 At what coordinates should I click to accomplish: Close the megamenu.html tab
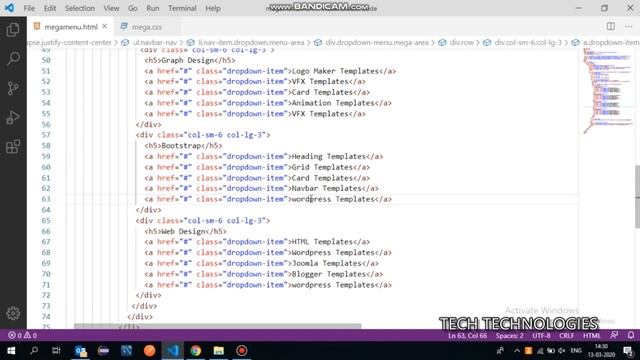[x=105, y=27]
